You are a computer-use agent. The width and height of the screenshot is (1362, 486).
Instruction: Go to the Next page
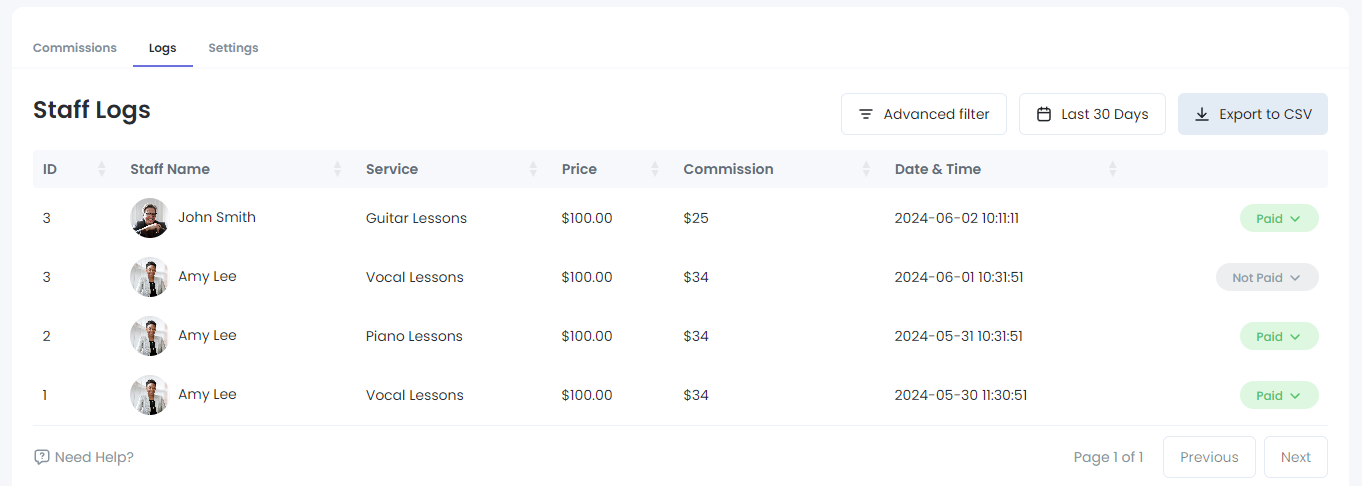tap(1295, 457)
